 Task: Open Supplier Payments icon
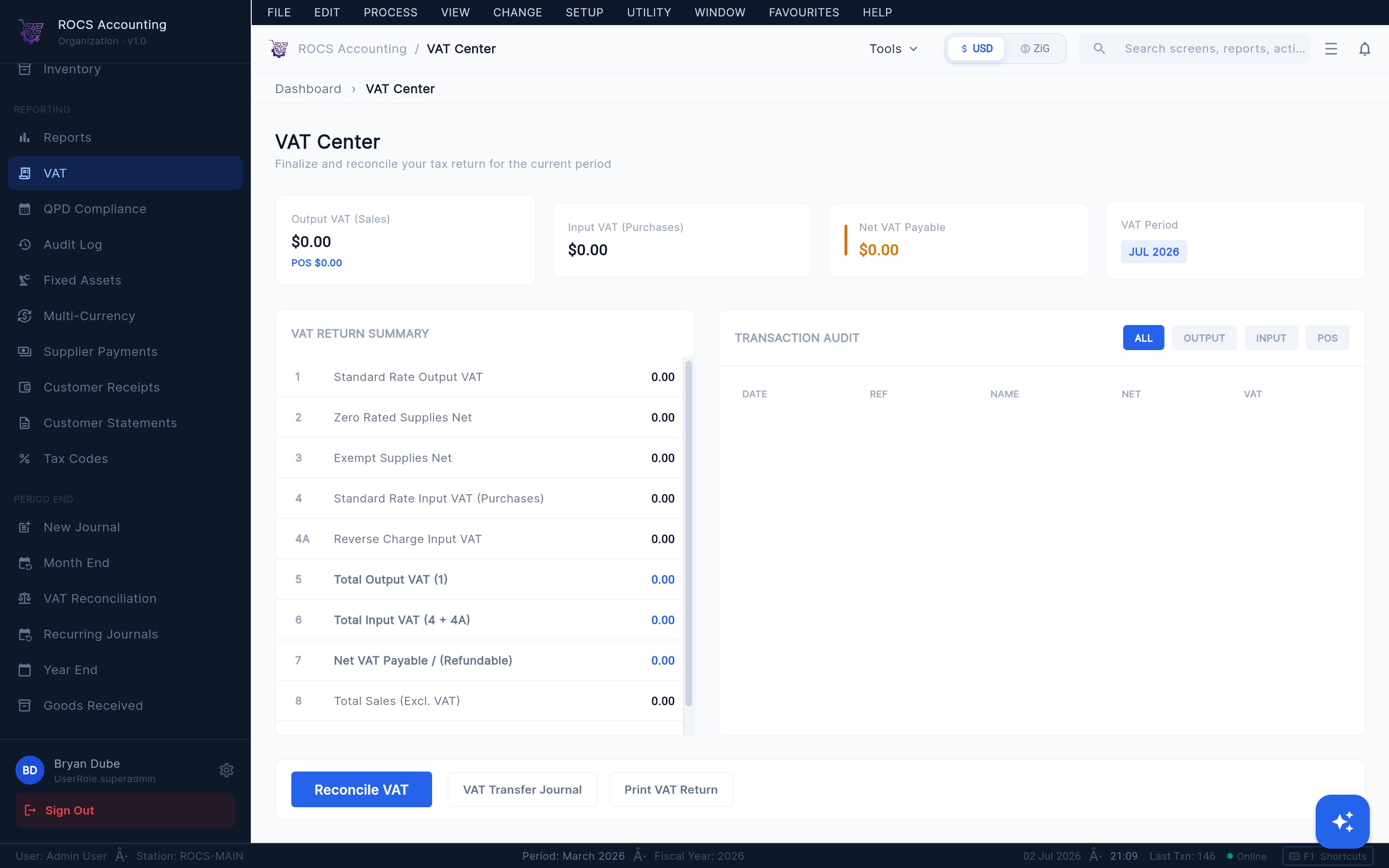(x=24, y=352)
